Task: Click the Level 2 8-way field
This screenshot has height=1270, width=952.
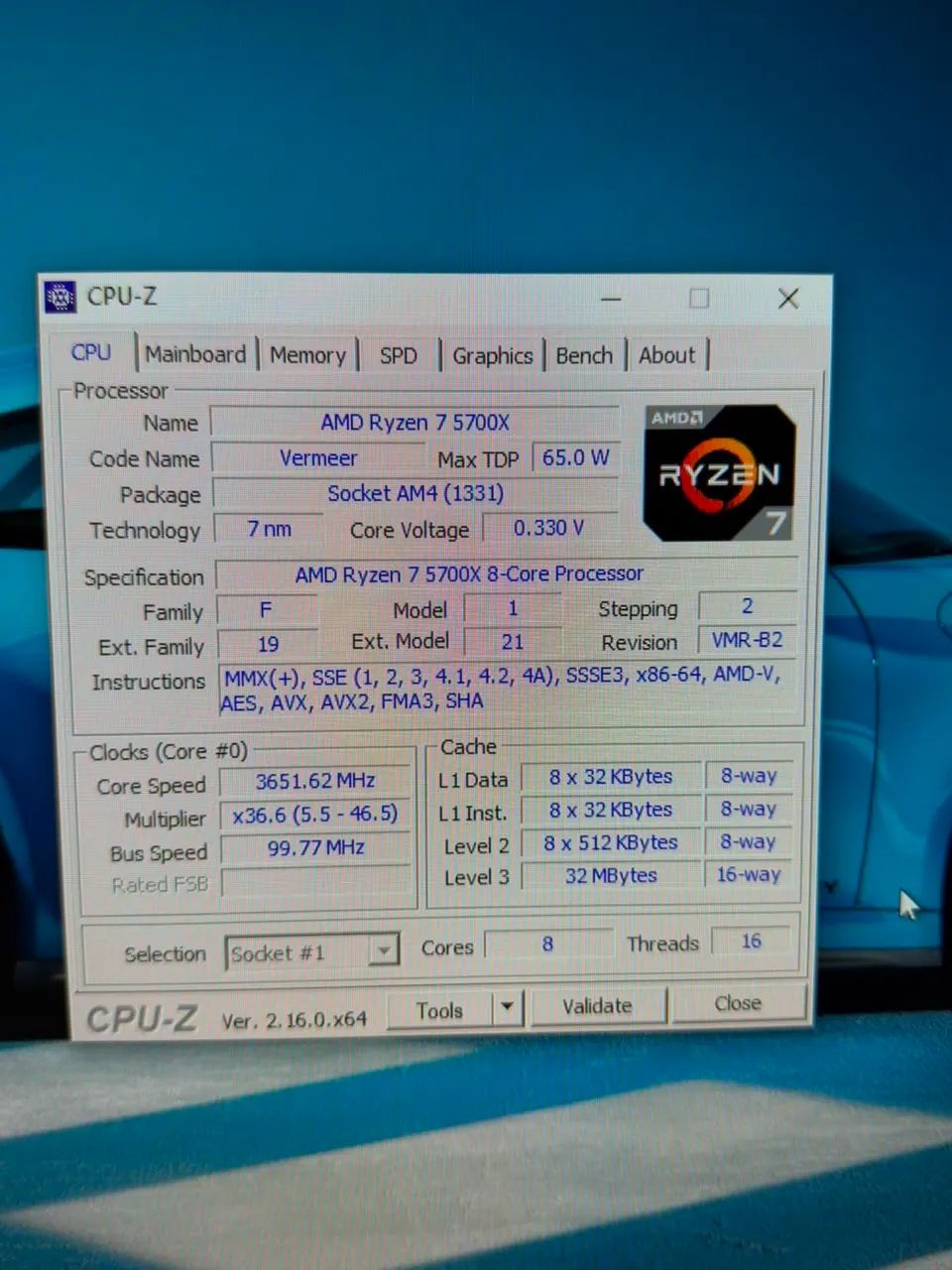Action: coord(749,841)
